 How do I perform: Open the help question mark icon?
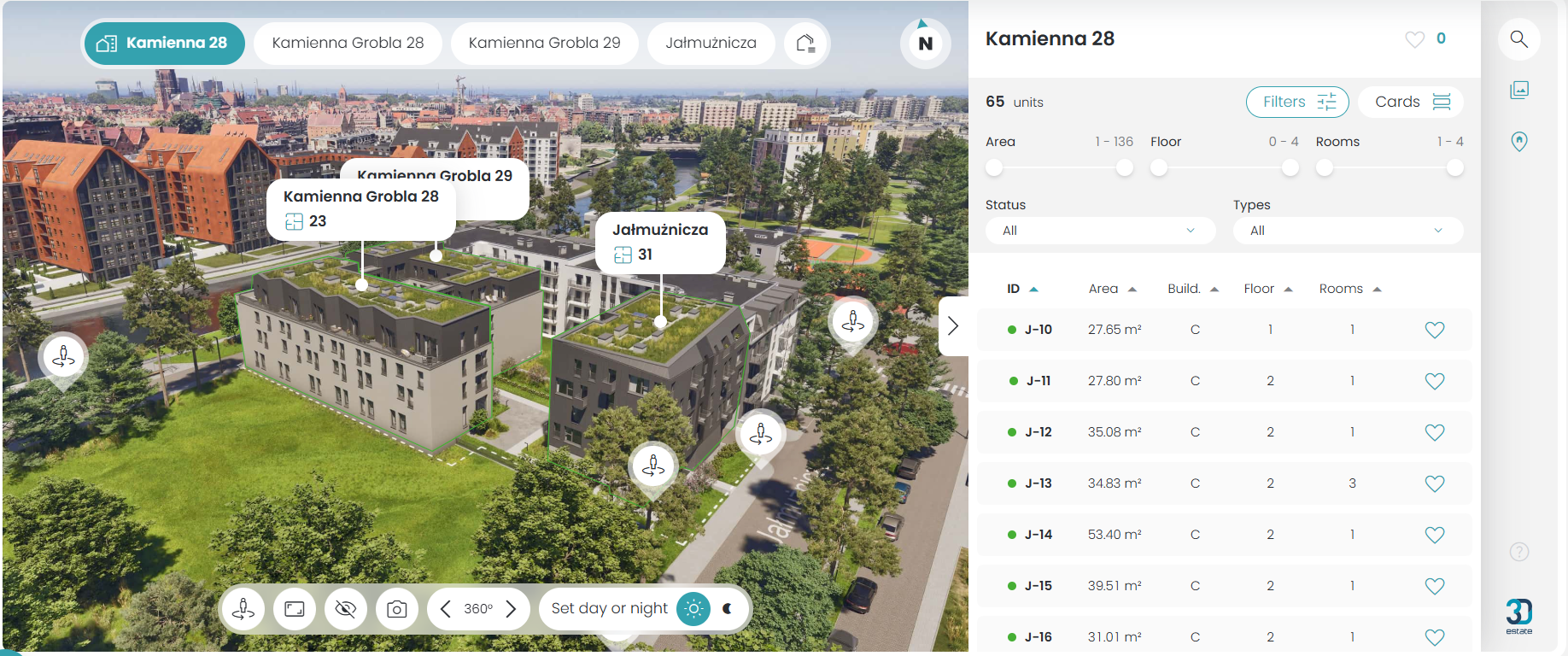[1518, 552]
